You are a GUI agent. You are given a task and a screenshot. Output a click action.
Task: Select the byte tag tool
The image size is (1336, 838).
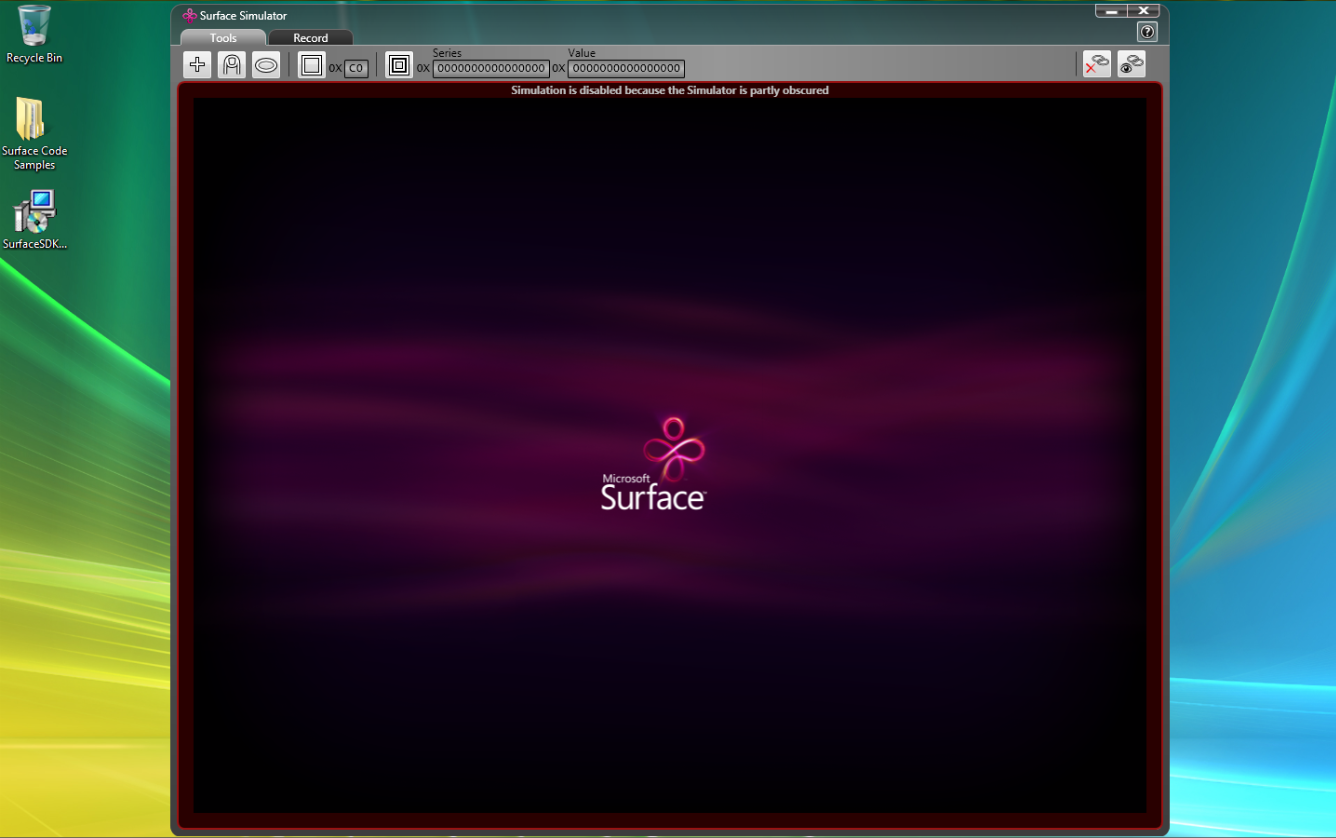coord(312,65)
